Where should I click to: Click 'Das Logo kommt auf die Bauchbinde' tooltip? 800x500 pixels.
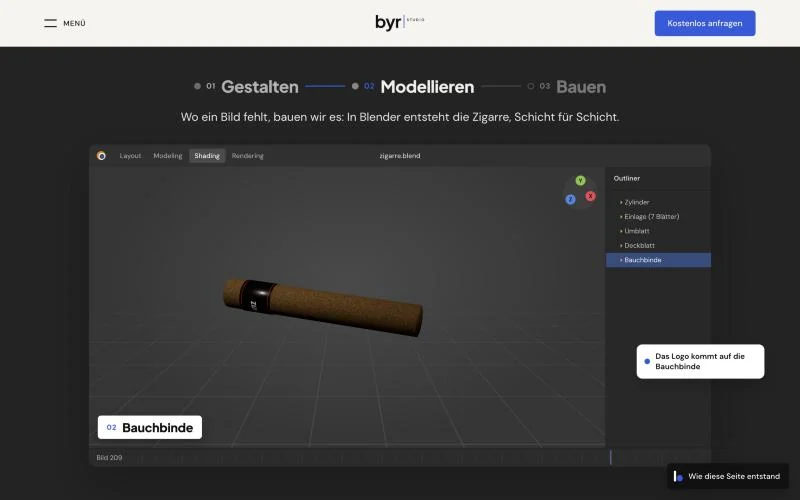[700, 361]
